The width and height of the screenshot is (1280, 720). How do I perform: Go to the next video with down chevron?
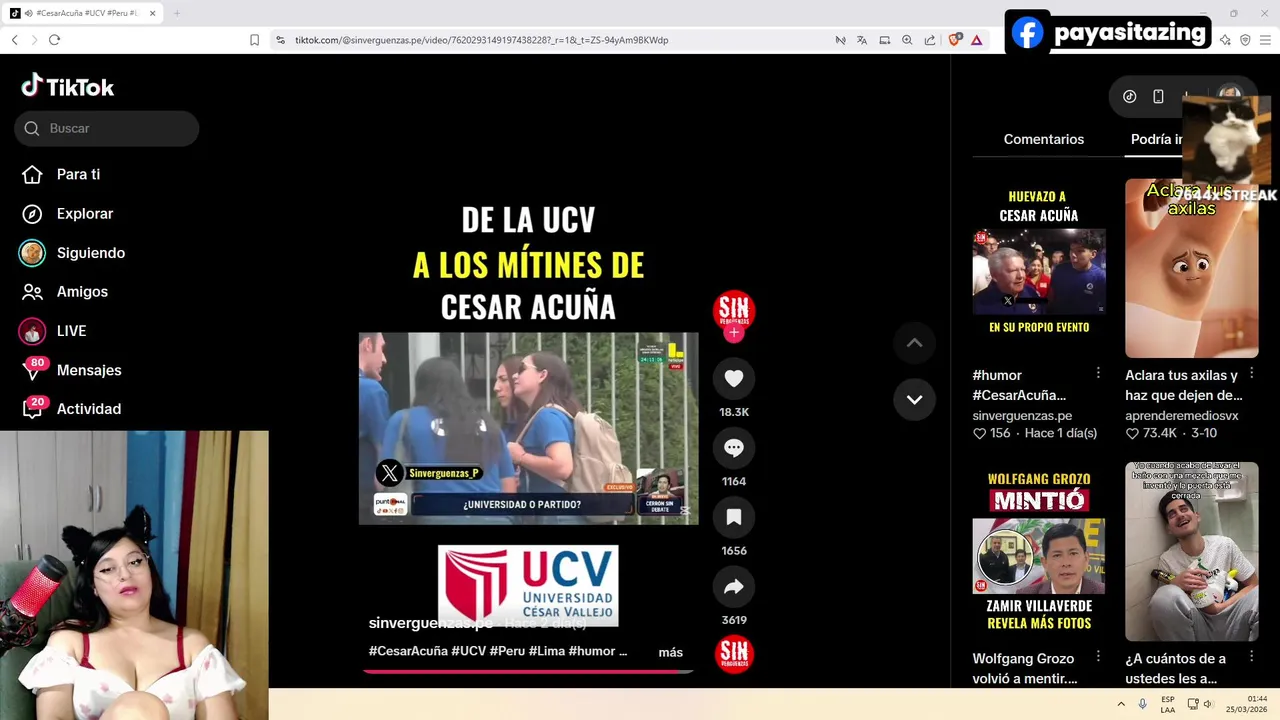pyautogui.click(x=914, y=399)
